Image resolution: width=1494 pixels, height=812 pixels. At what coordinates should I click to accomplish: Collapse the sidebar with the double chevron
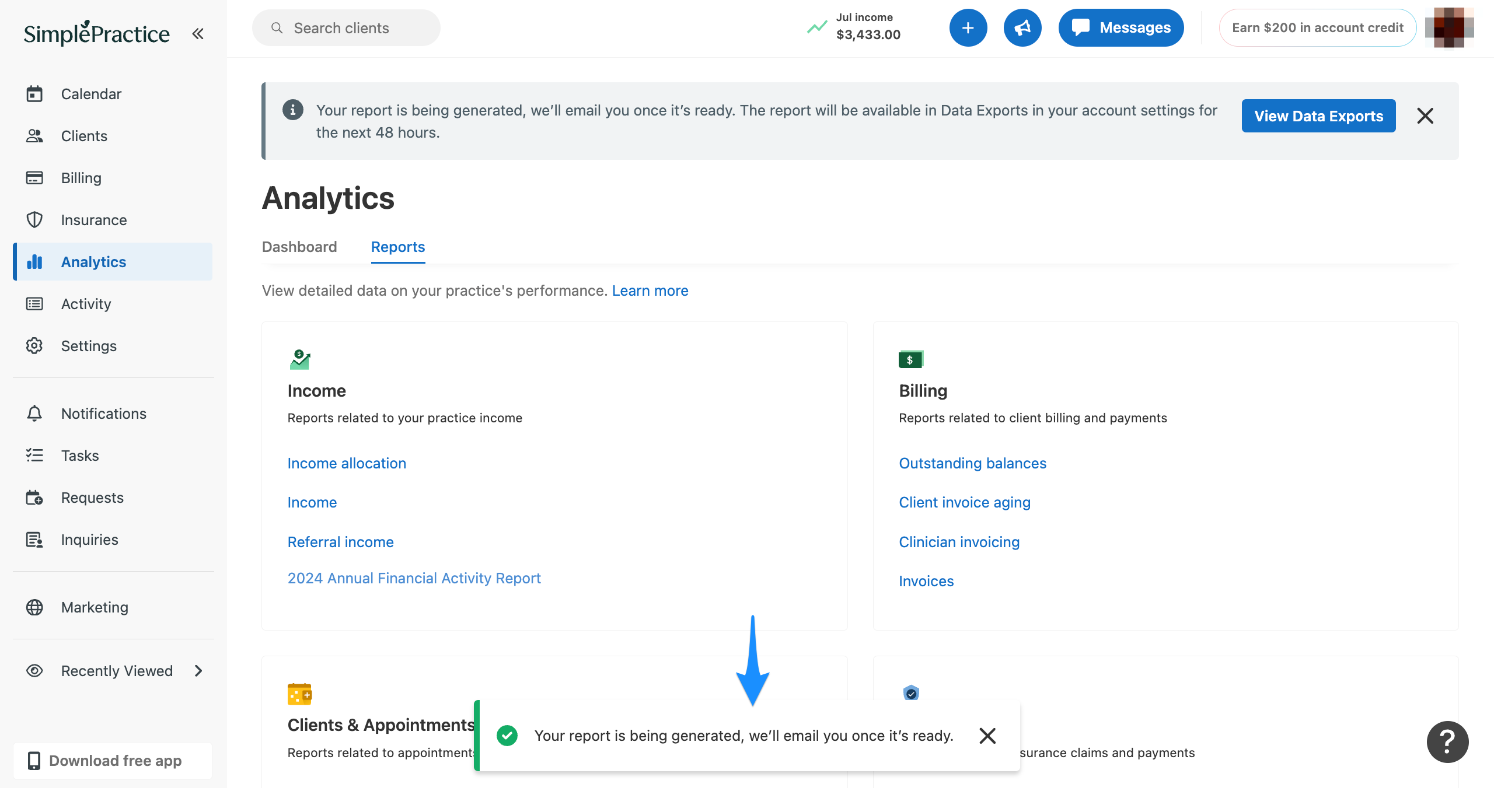click(x=198, y=33)
